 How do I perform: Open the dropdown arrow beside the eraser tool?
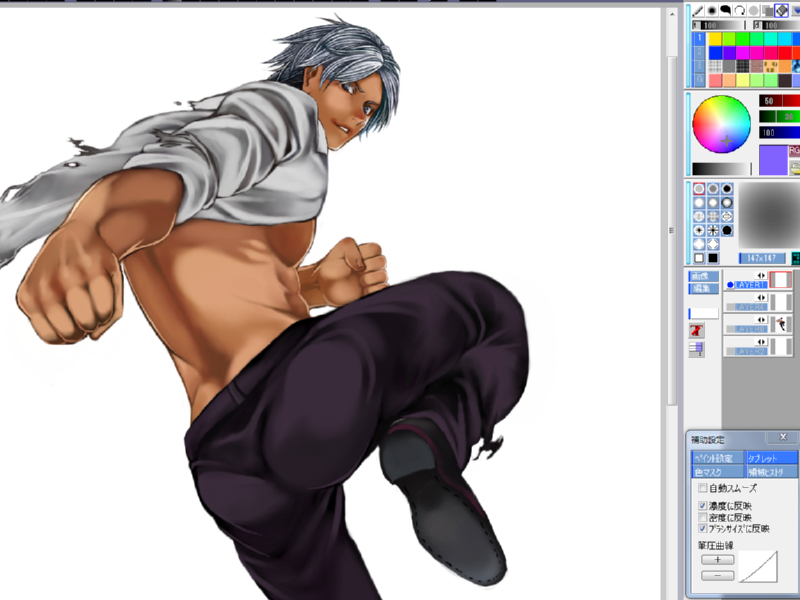click(x=796, y=11)
